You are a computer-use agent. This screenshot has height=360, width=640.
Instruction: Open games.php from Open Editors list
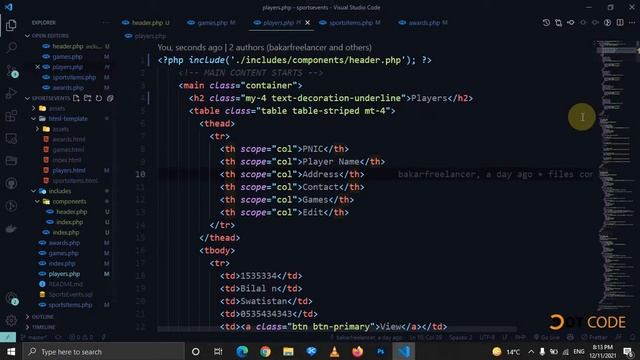point(67,57)
